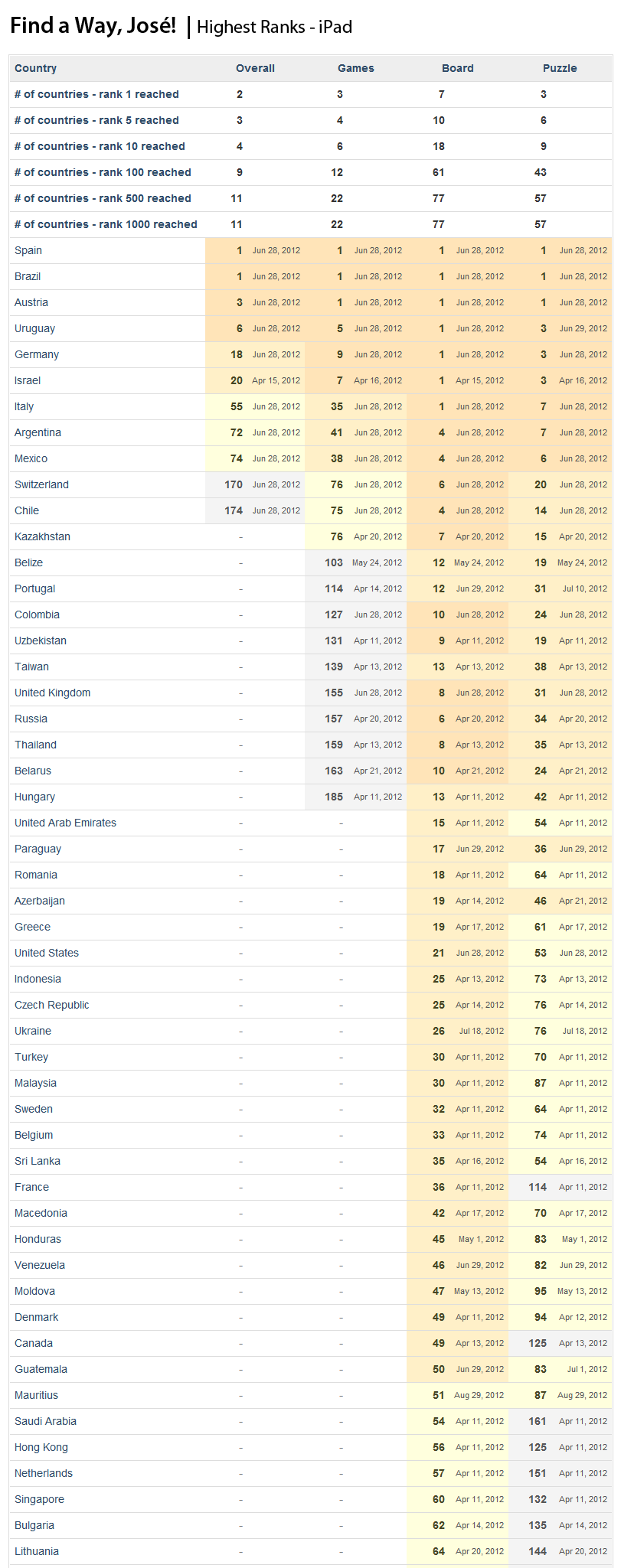Select the United Kingdom row label
The height and width of the screenshot is (1568, 621).
(52, 693)
